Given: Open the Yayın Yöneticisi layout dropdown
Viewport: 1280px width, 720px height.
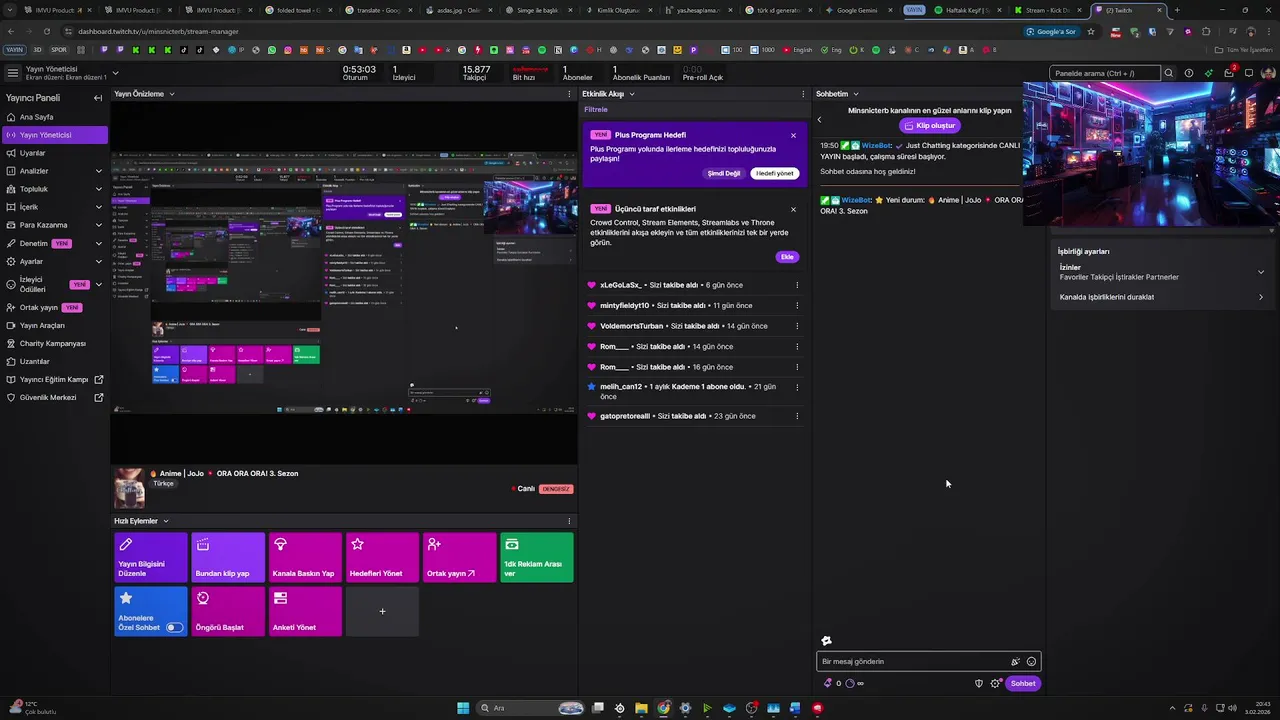Looking at the screenshot, I should [115, 72].
